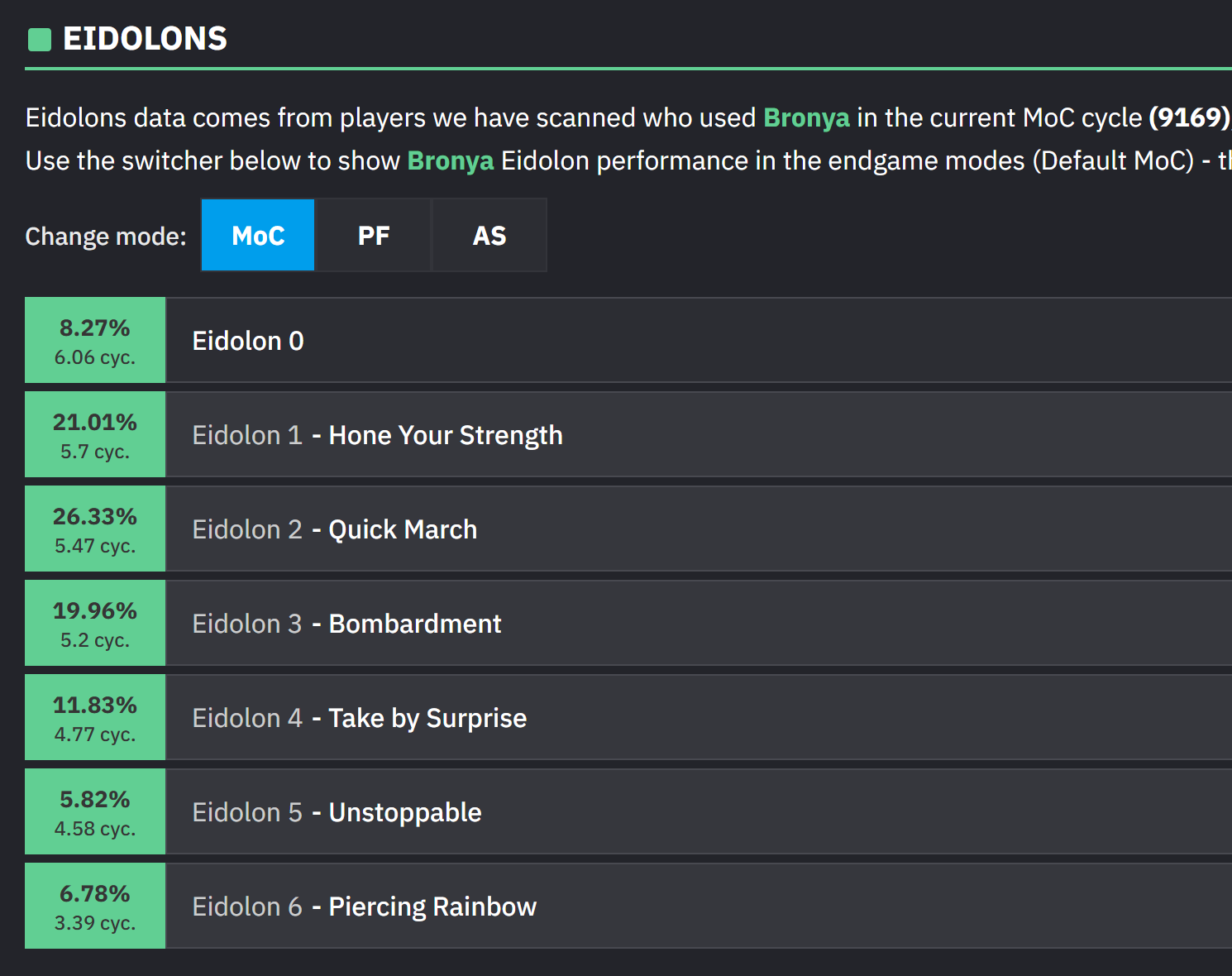Click the 19.96% green stat badge
This screenshot has width=1232, height=976.
pos(95,624)
